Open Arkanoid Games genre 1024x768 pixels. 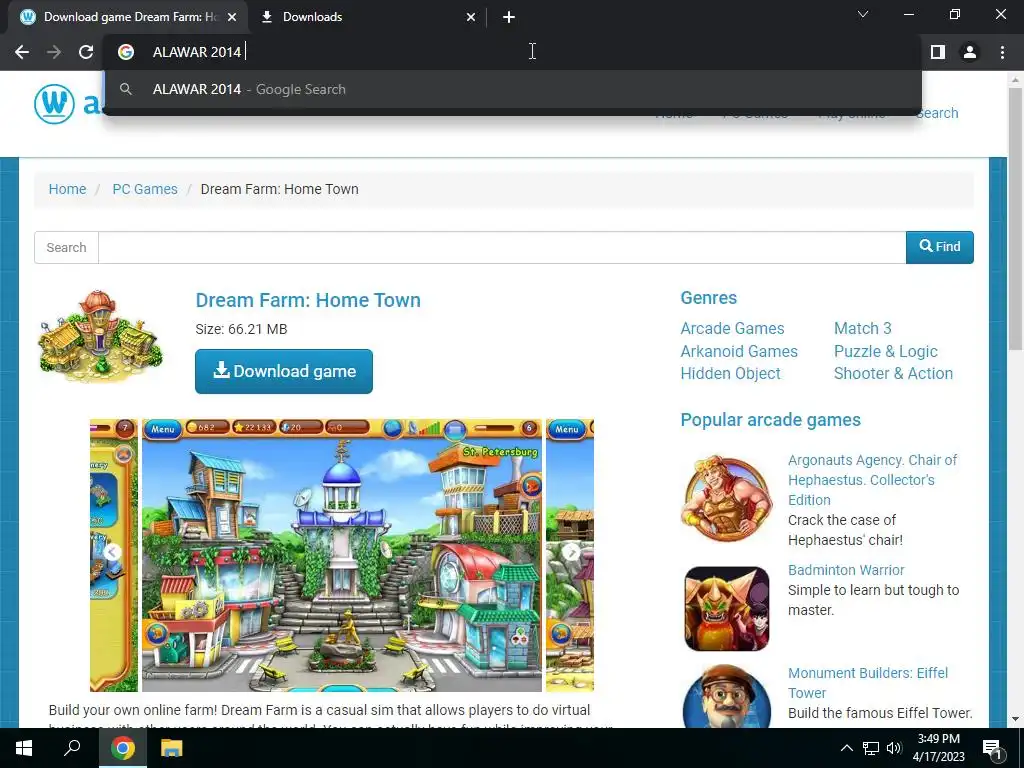(739, 351)
